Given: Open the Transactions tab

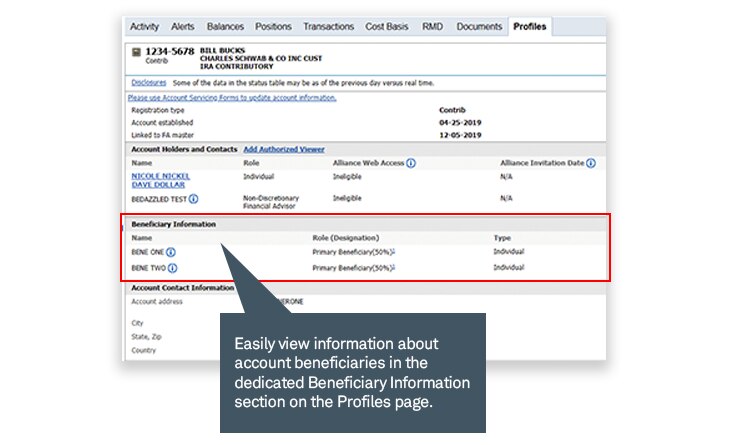Looking at the screenshot, I should point(329,27).
